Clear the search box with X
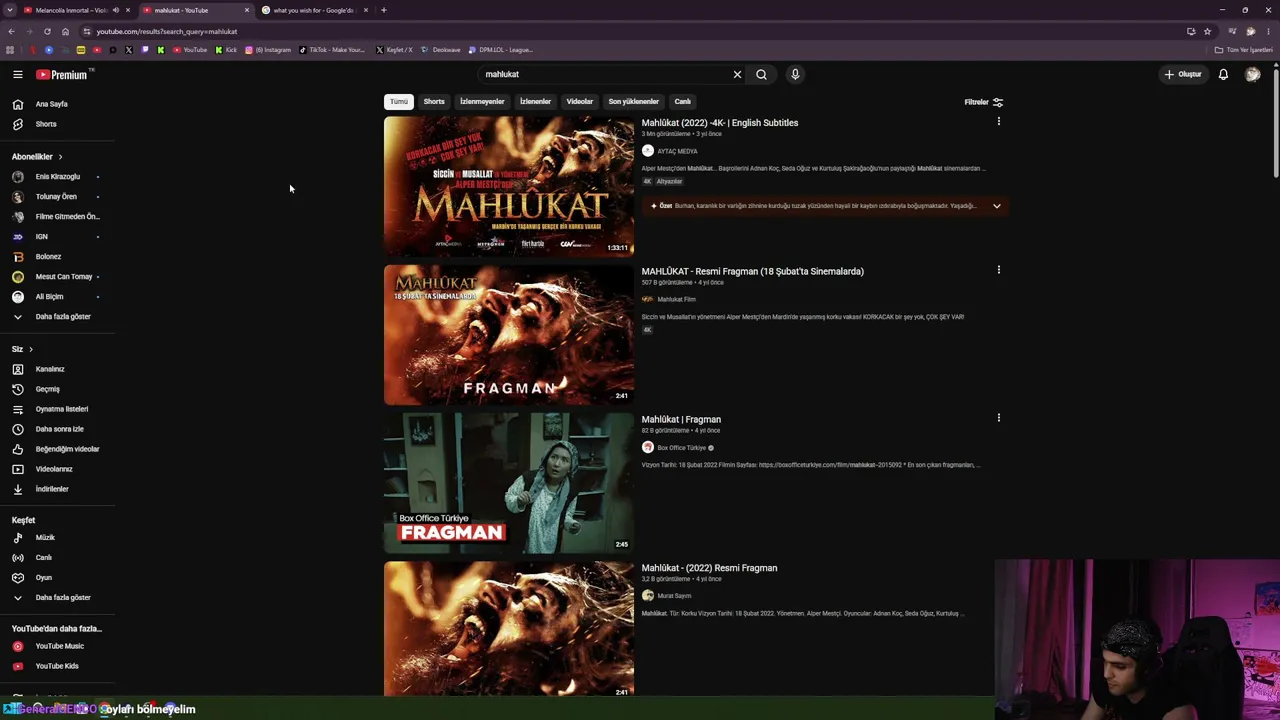1280x720 pixels. [x=737, y=74]
